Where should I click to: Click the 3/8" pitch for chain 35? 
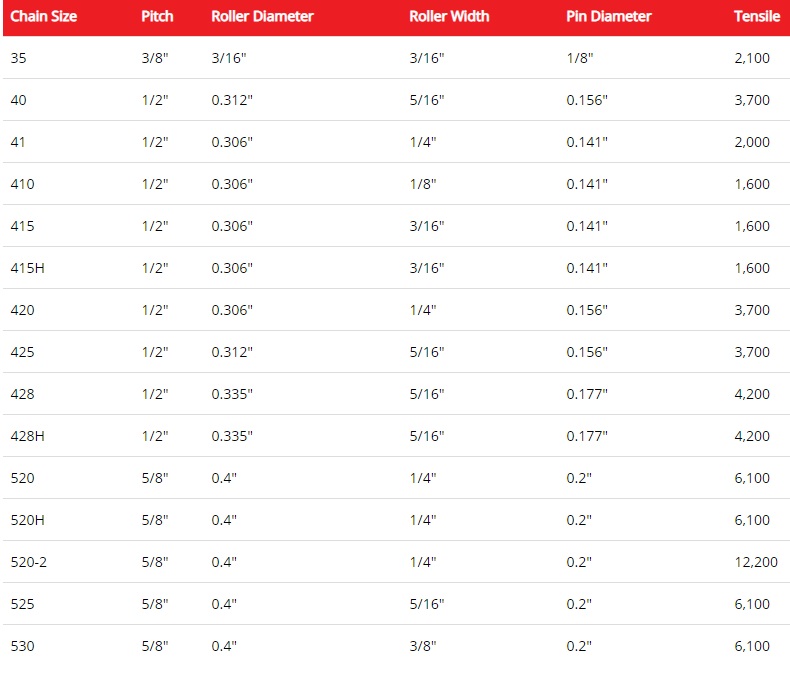click(155, 59)
